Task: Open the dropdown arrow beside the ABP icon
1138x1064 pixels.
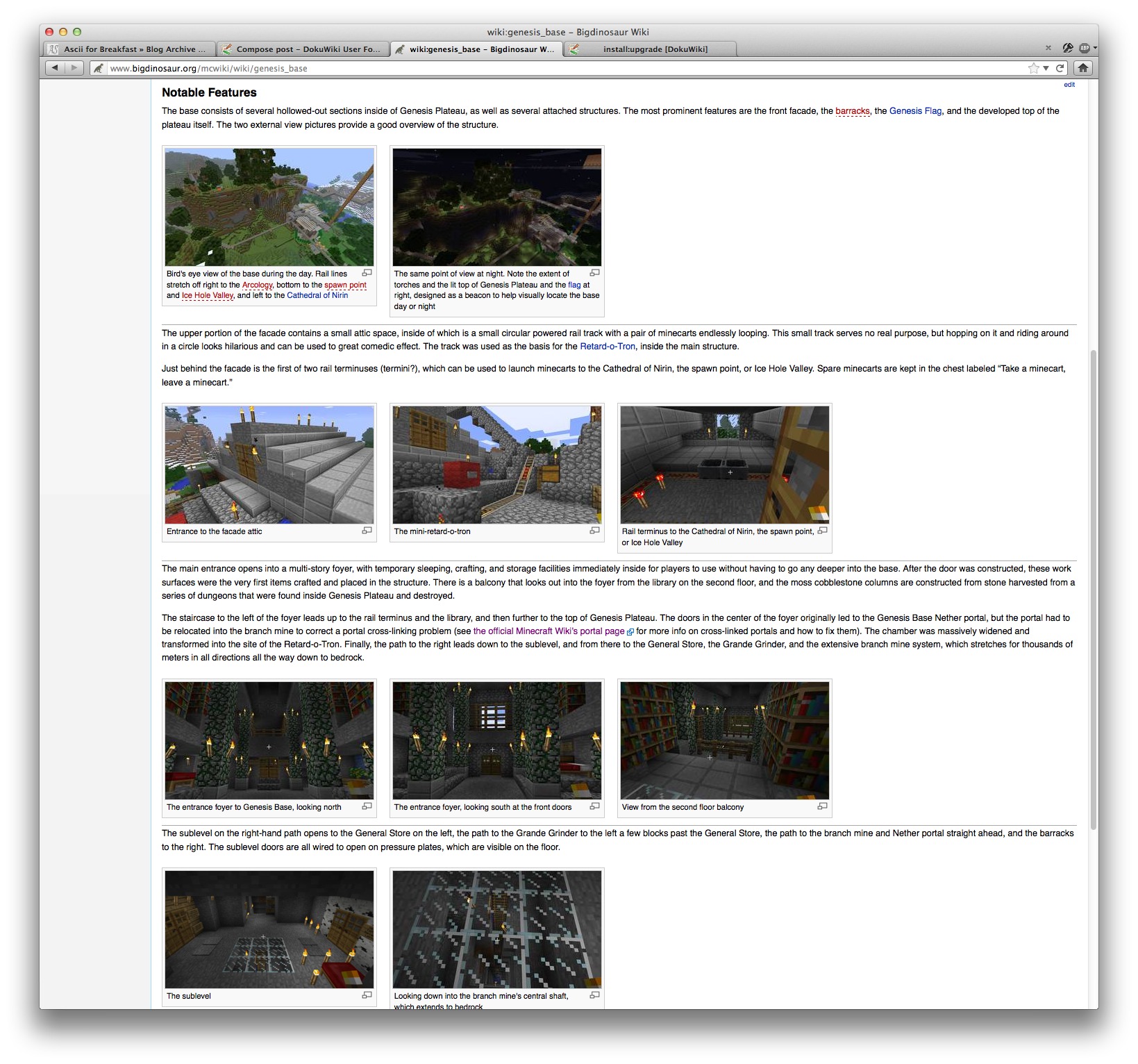Action: point(1095,48)
